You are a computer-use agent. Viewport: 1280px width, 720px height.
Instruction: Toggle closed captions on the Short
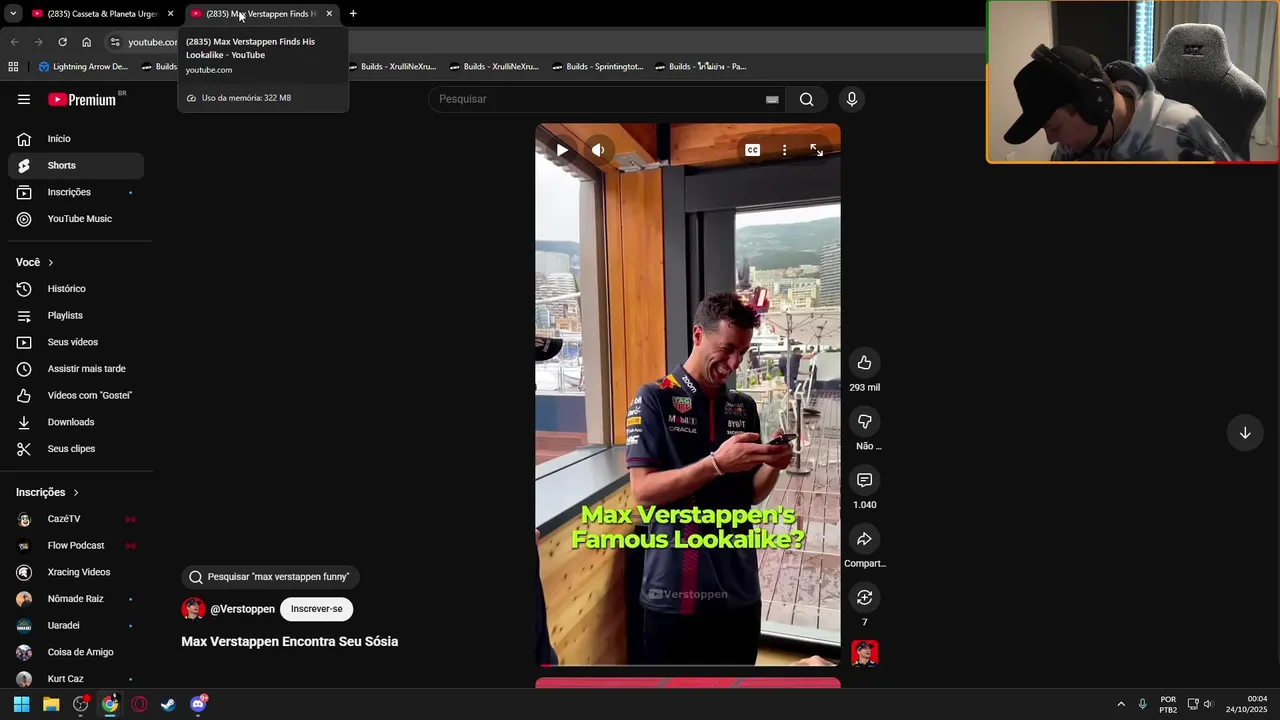click(x=752, y=150)
